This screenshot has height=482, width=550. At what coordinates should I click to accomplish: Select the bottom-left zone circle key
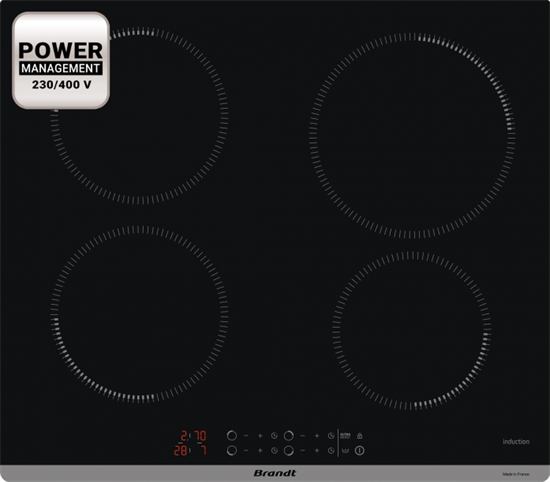coord(232,450)
